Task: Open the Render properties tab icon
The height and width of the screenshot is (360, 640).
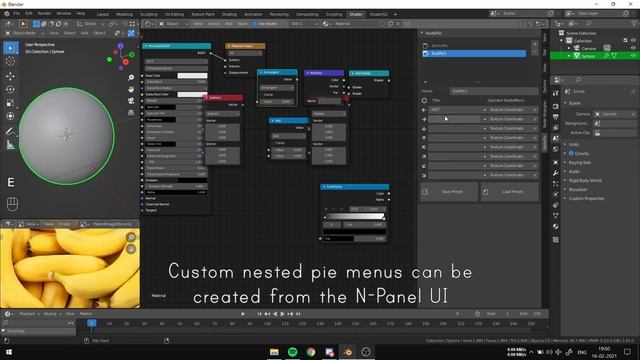Action: click(x=556, y=107)
